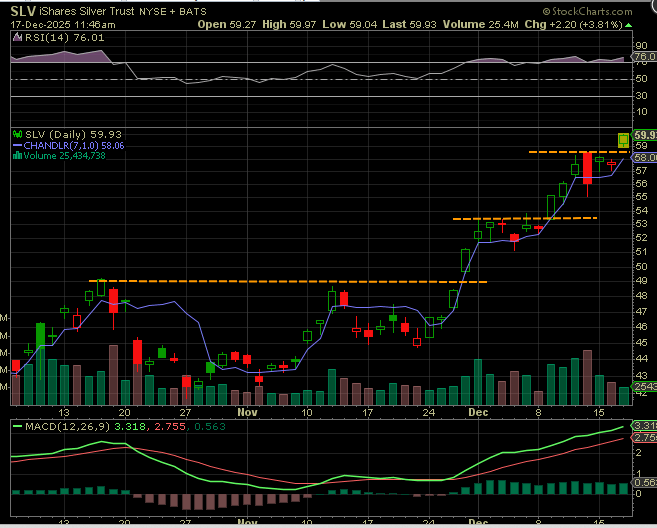657x528 pixels.
Task: Click the 45 label on price axis
Action: click(x=641, y=342)
